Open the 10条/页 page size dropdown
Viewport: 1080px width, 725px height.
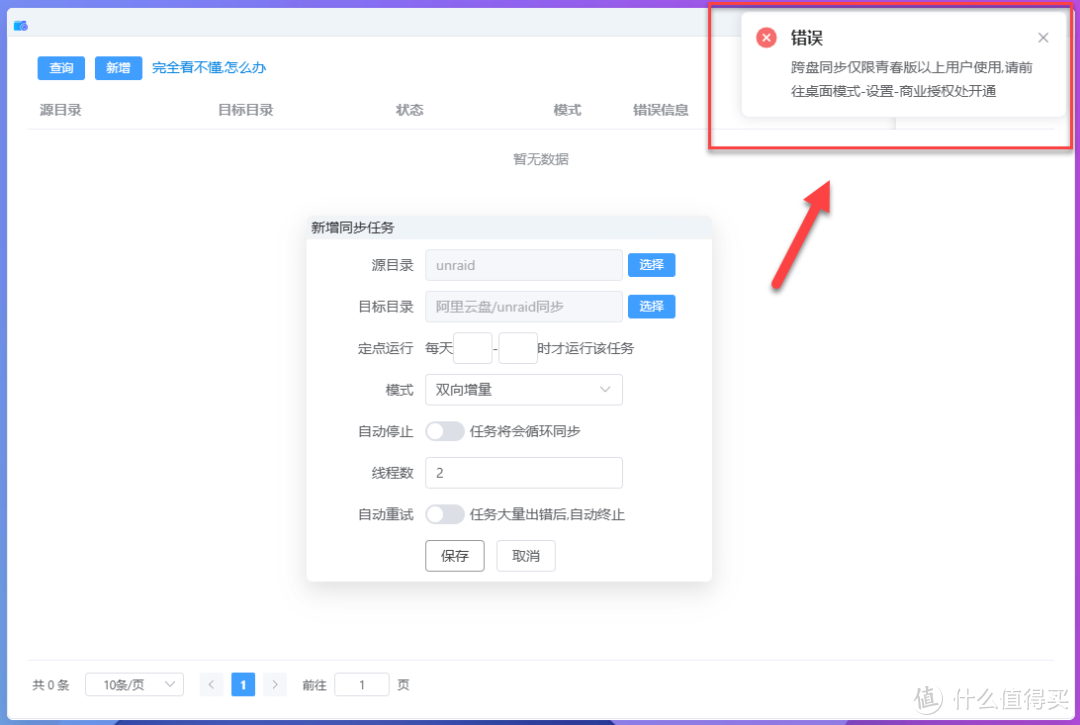(134, 684)
